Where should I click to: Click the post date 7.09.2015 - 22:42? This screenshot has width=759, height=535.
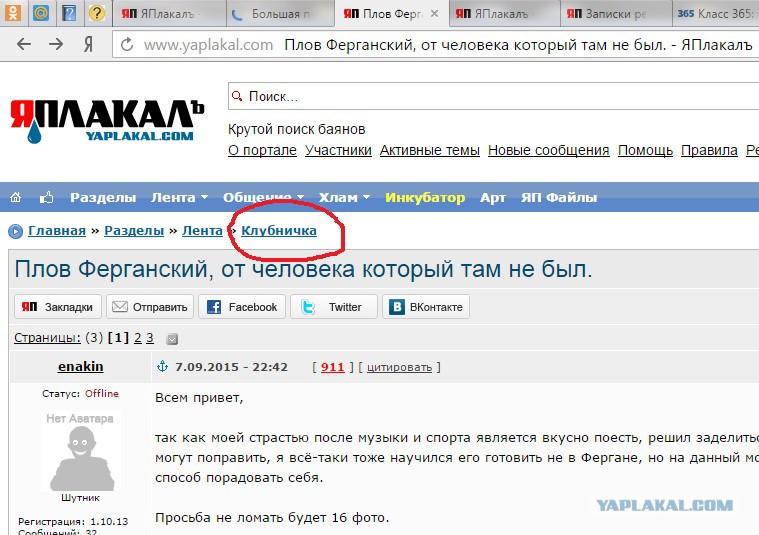tap(231, 367)
